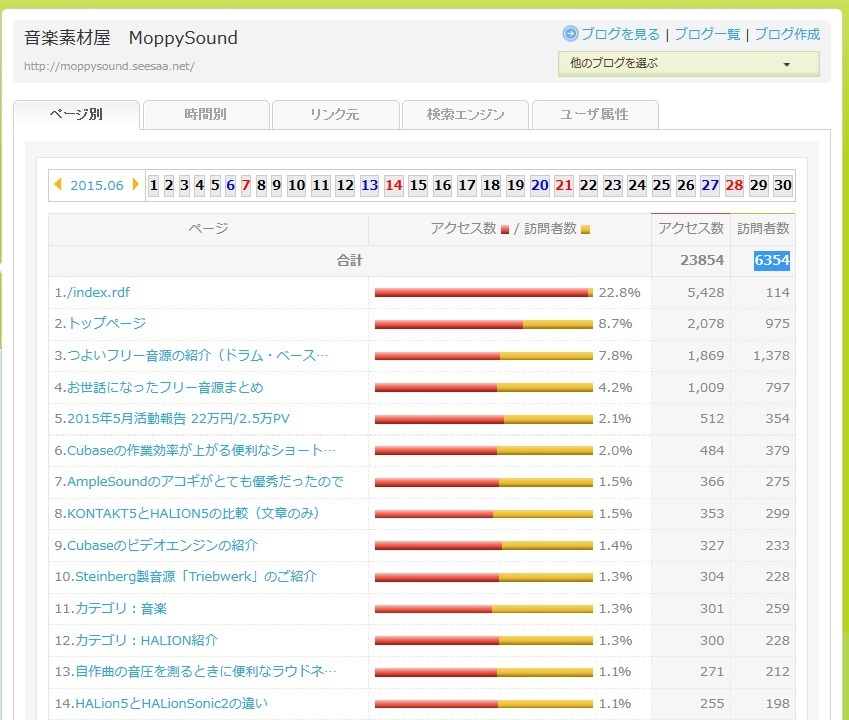Switch to the 時間別 tab
Viewport: 849px width, 720px height.
(205, 114)
